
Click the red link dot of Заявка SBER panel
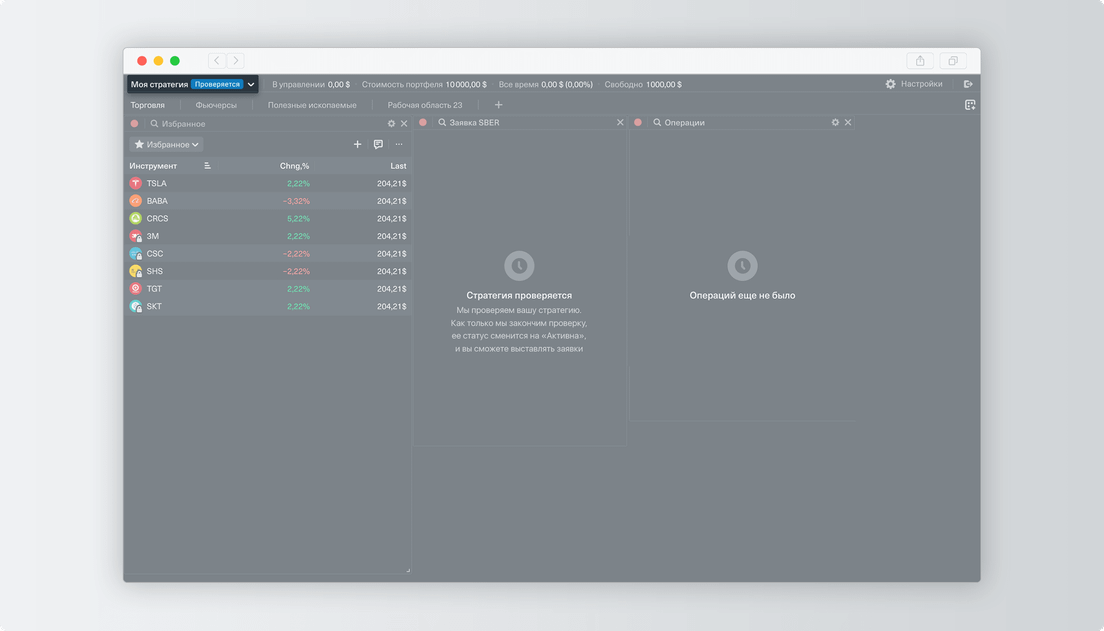pyautogui.click(x=423, y=123)
